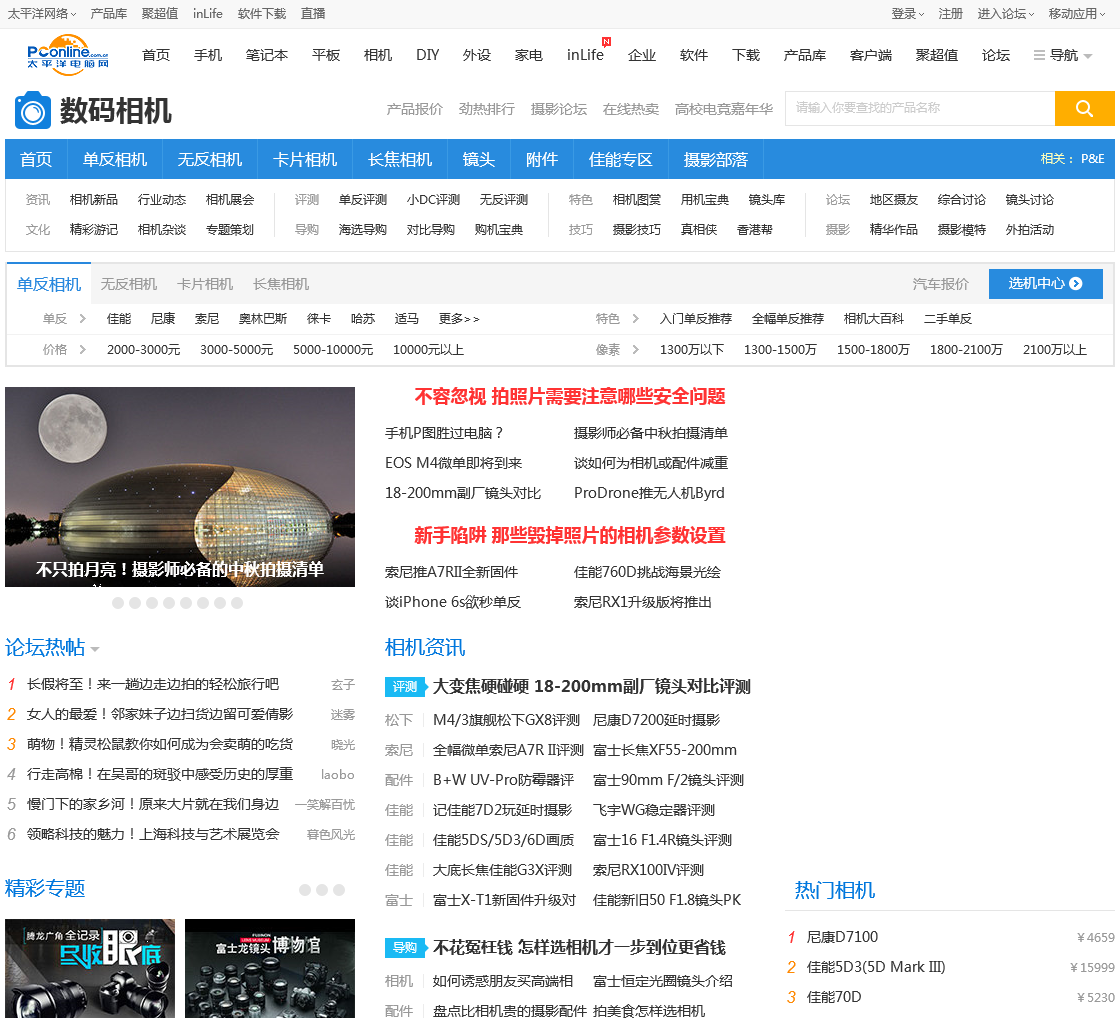Expand the 导航 menu arrow
The image size is (1120, 1018).
[1088, 56]
